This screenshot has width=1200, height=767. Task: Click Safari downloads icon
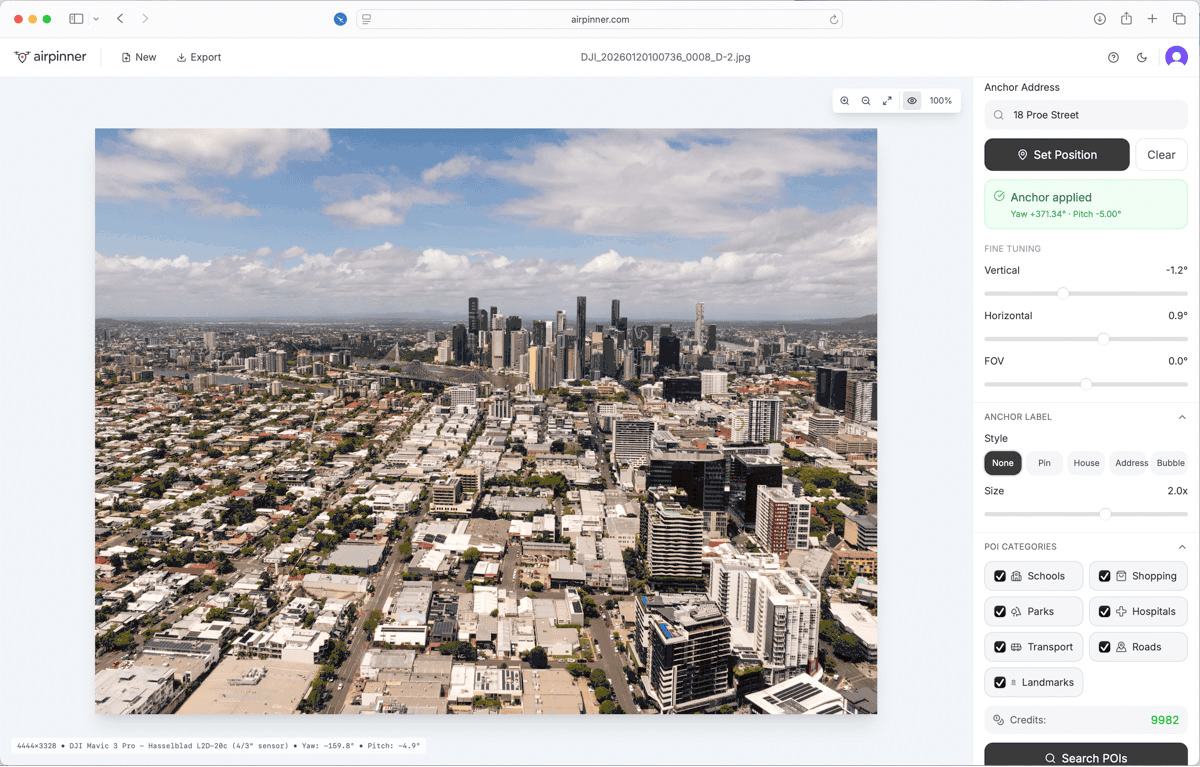click(x=1099, y=19)
